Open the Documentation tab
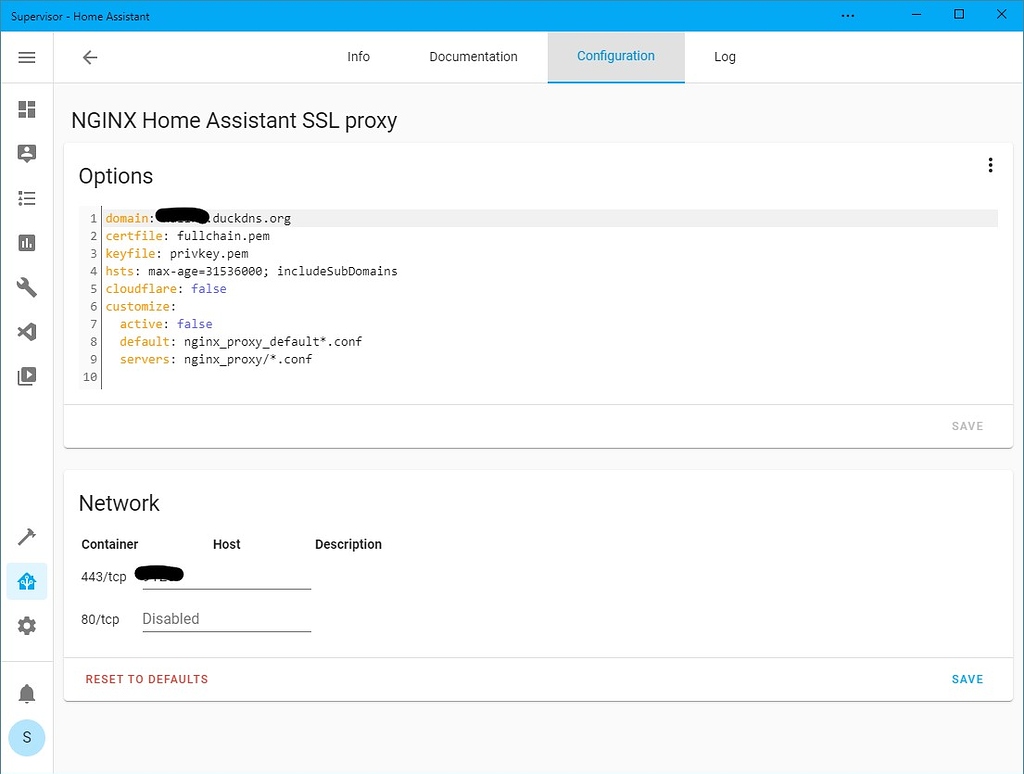1024x774 pixels. pyautogui.click(x=473, y=57)
